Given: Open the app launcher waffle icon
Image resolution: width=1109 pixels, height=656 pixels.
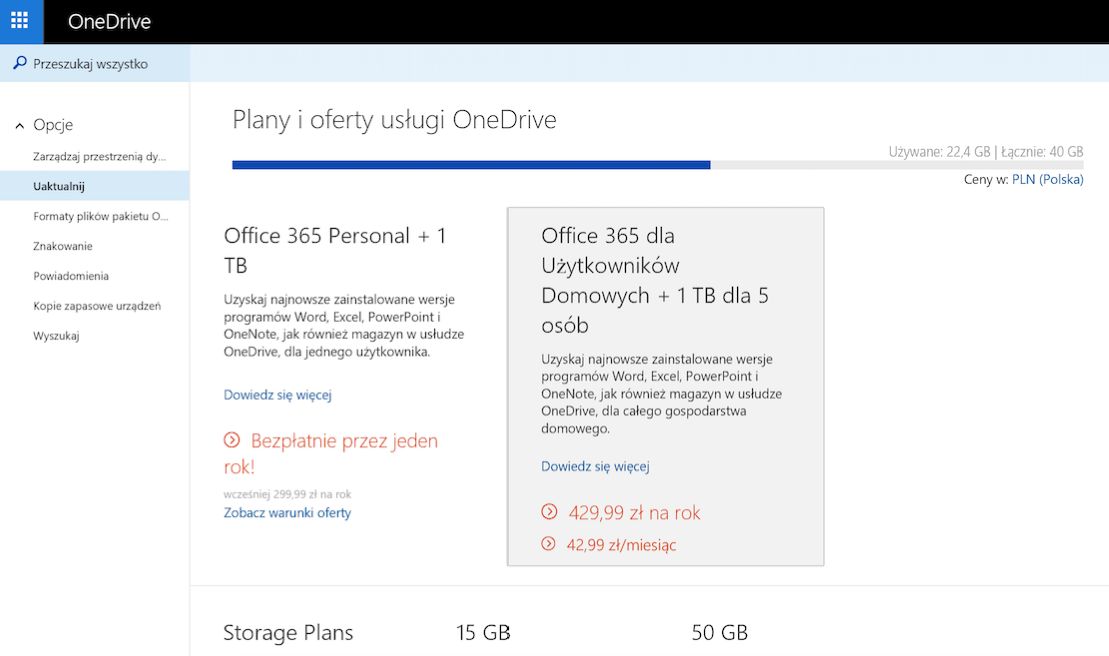Looking at the screenshot, I should 20,21.
